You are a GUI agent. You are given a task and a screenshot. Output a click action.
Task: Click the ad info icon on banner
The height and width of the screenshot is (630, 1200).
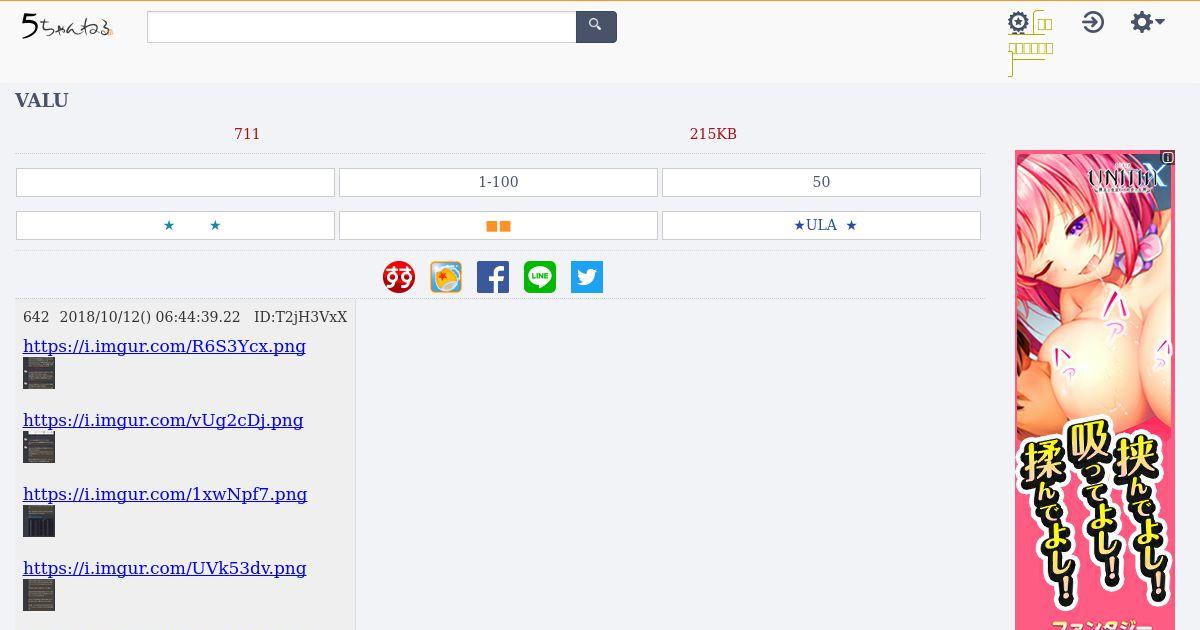tap(1167, 157)
